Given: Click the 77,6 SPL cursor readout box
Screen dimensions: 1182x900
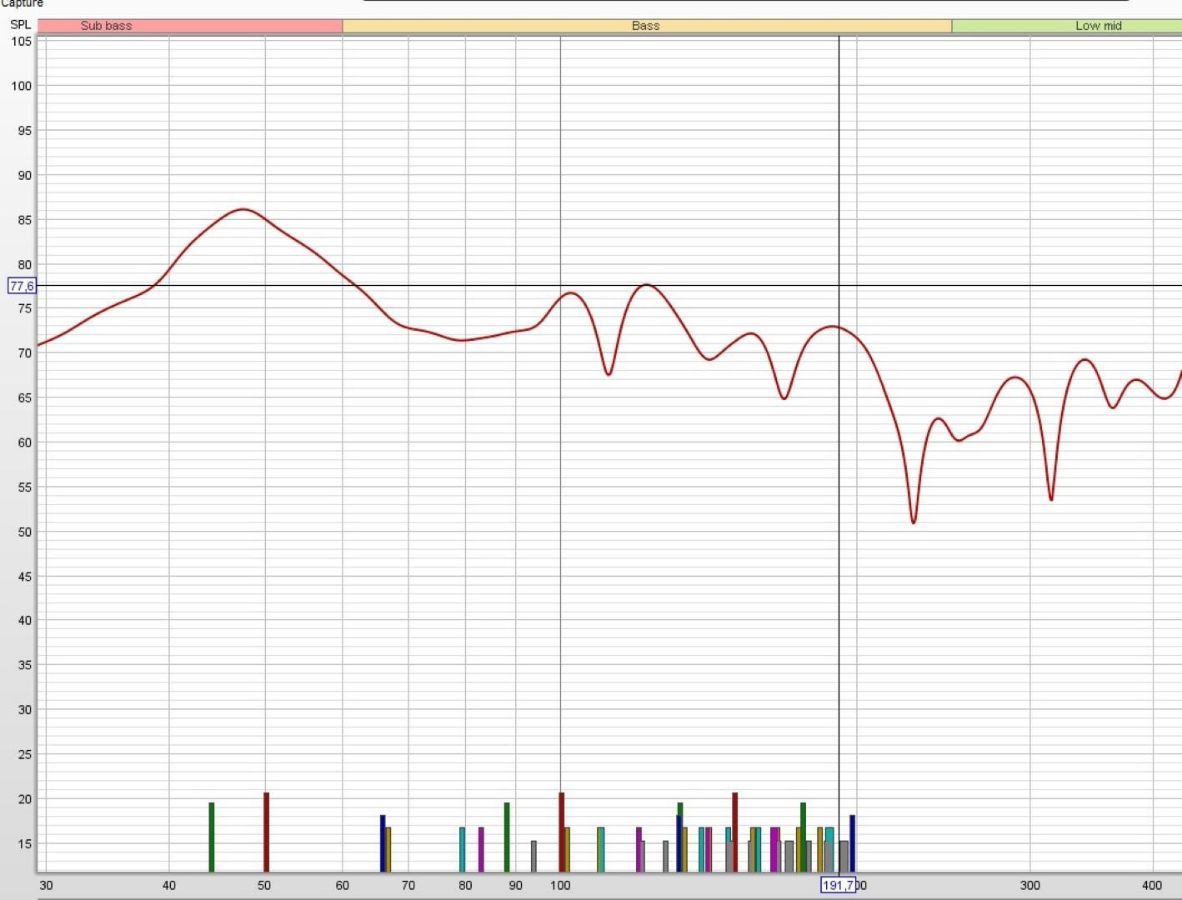Looking at the screenshot, I should coord(22,286).
